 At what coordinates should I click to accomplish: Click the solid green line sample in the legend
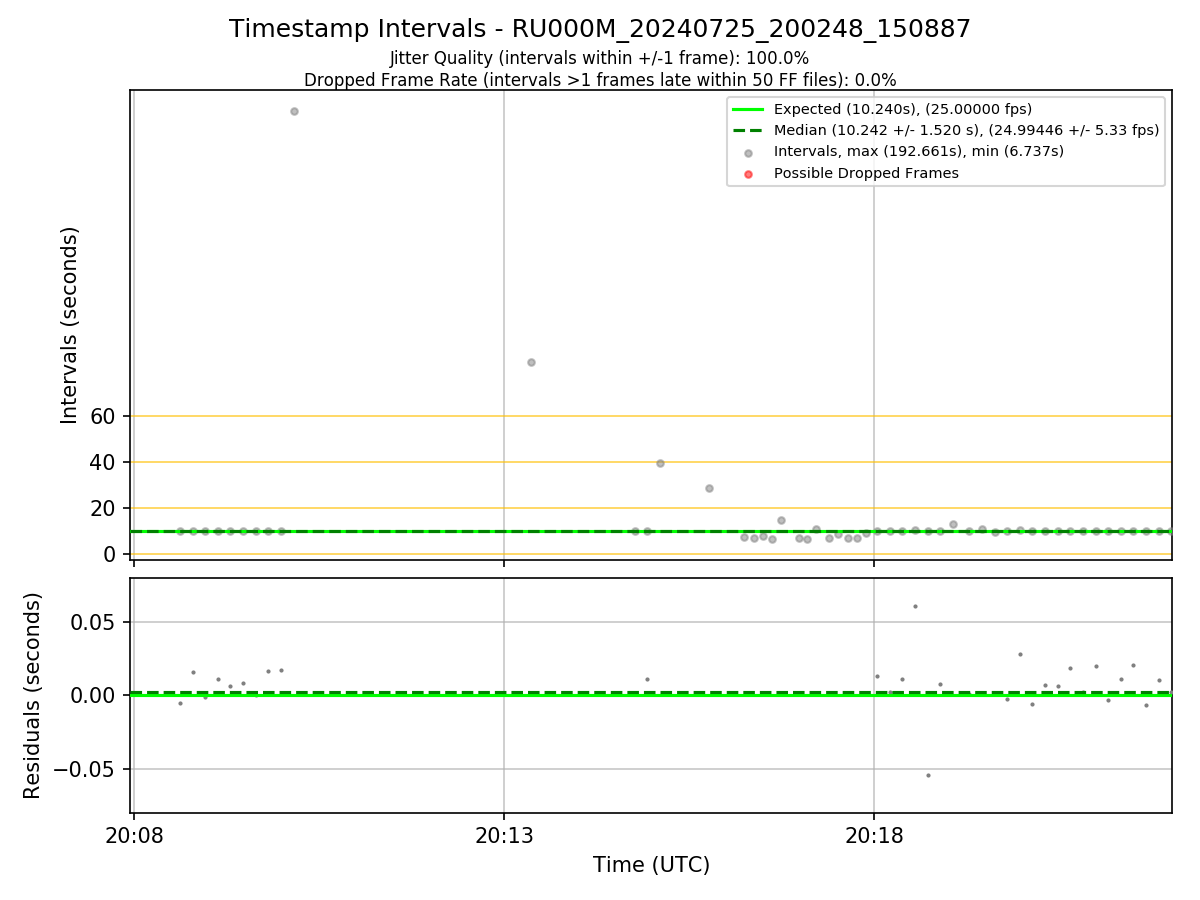click(x=749, y=109)
